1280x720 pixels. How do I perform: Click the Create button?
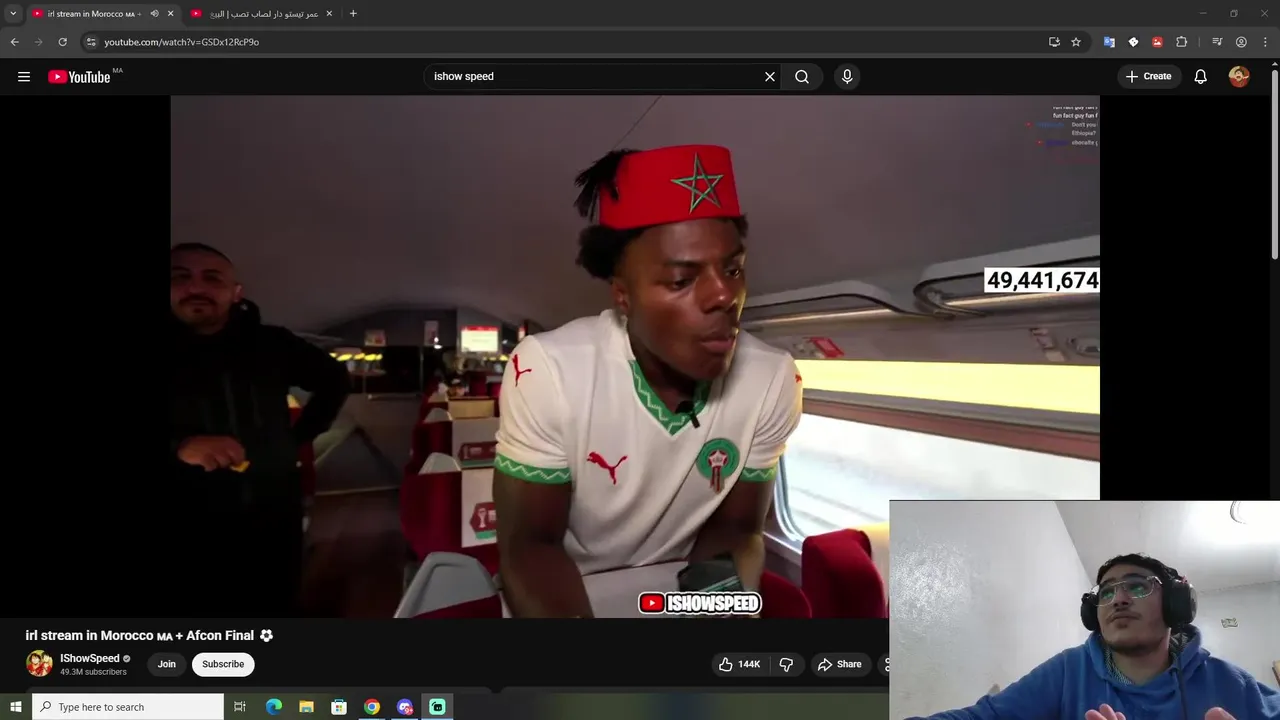[1149, 77]
